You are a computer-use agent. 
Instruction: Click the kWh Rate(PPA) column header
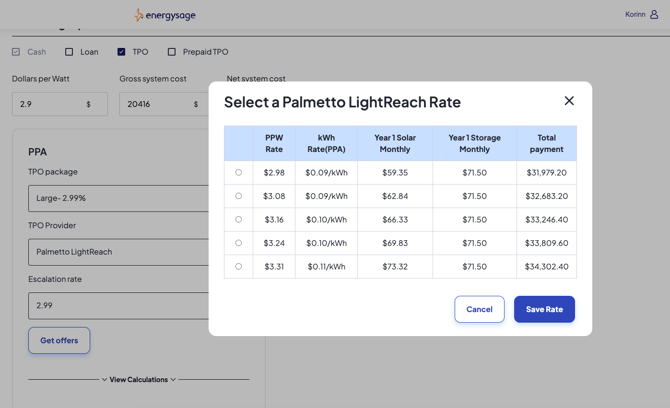326,144
